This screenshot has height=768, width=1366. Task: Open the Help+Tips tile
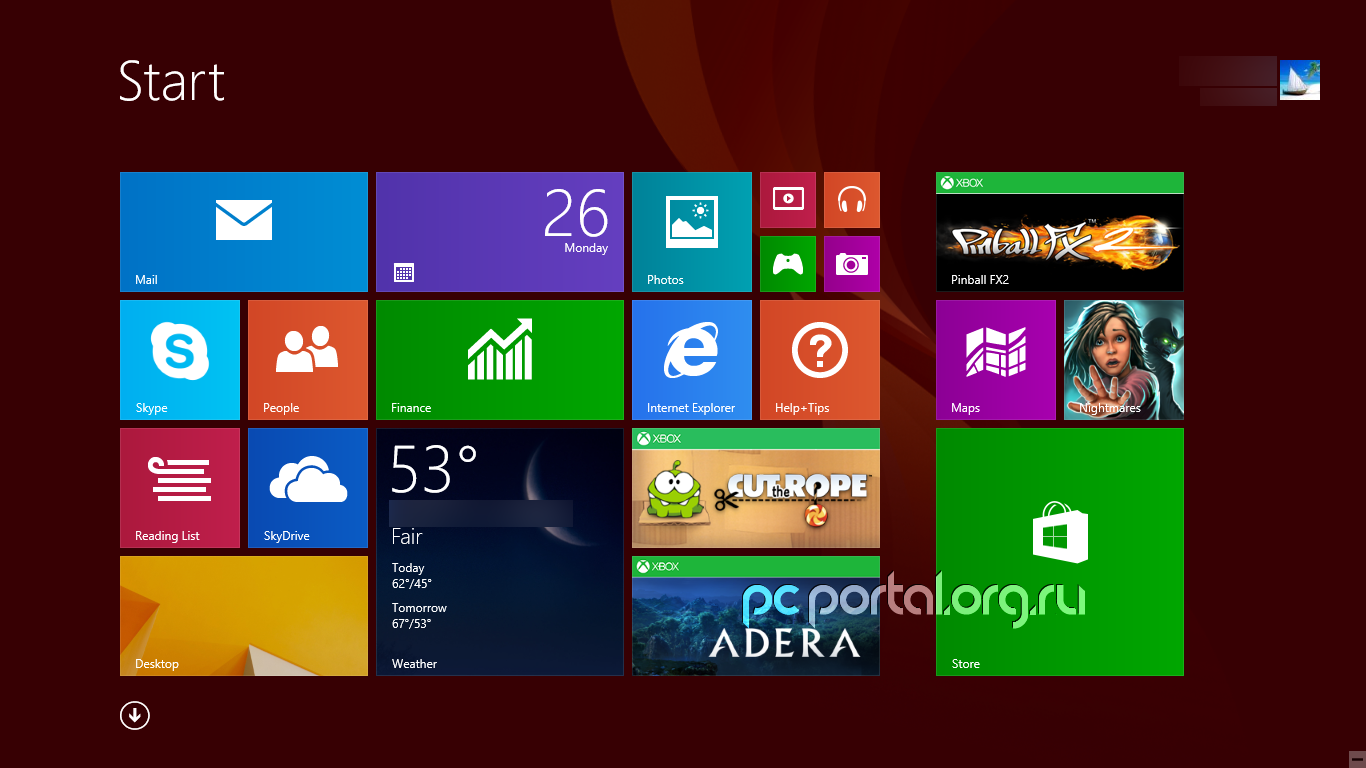click(820, 360)
